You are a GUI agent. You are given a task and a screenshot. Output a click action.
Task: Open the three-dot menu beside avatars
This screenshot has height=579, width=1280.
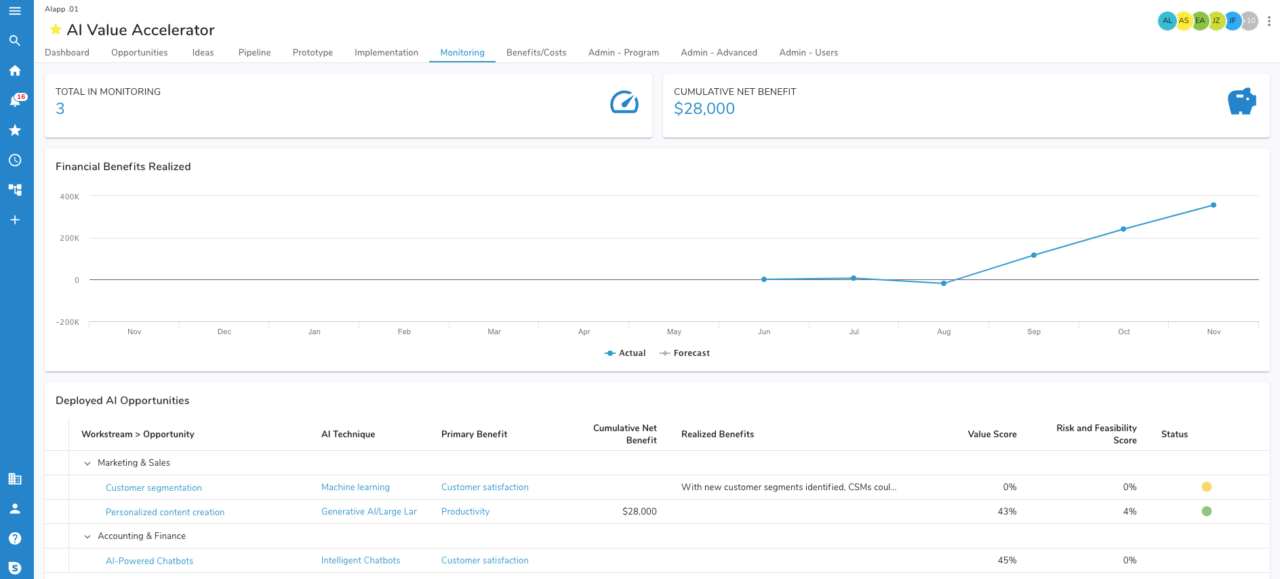coord(1269,21)
